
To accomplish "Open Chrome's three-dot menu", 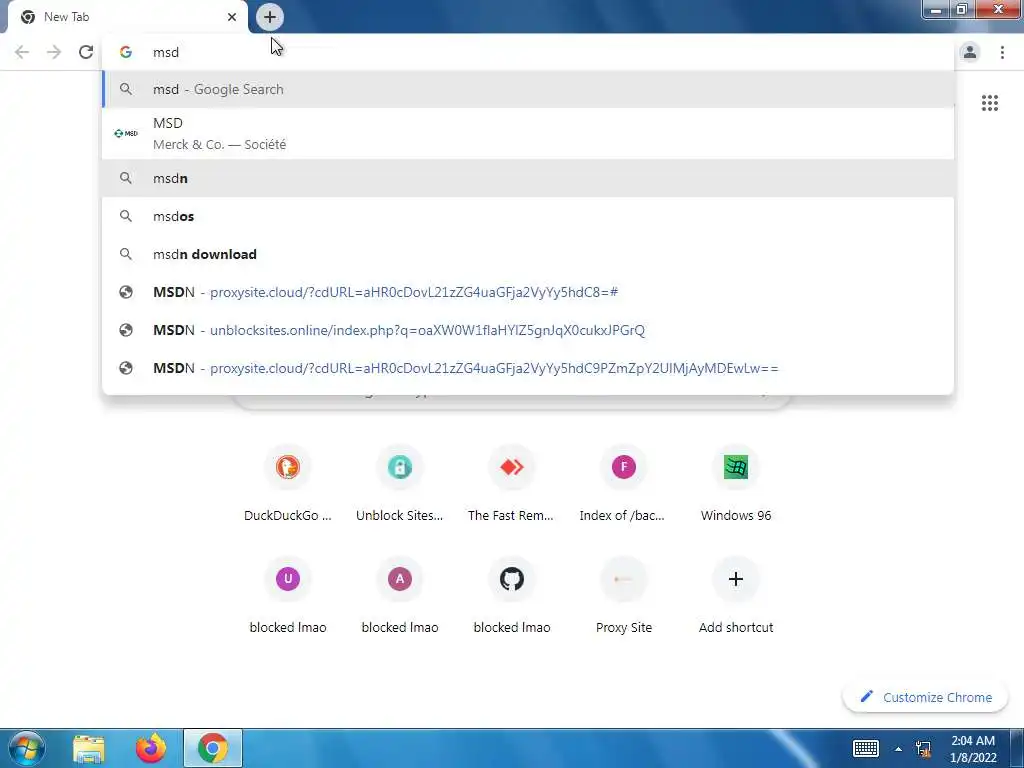I will tap(1002, 52).
